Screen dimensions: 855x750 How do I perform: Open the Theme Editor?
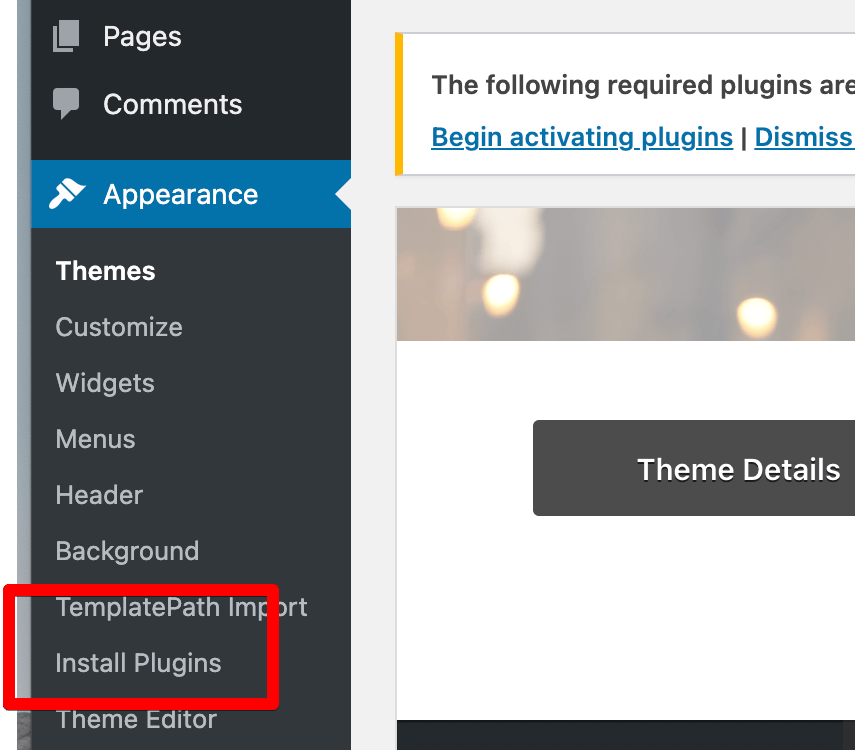136,719
